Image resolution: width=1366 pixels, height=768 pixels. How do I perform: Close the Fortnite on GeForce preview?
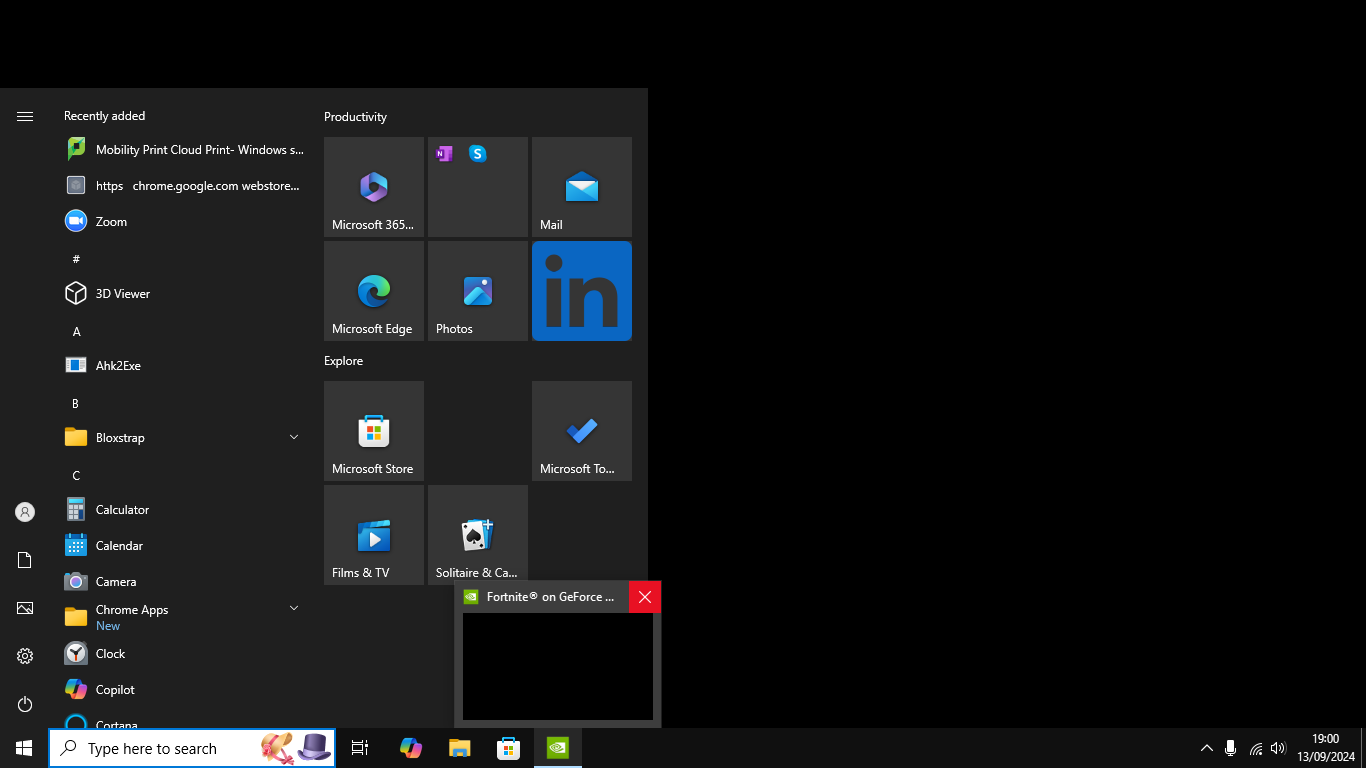(x=645, y=597)
